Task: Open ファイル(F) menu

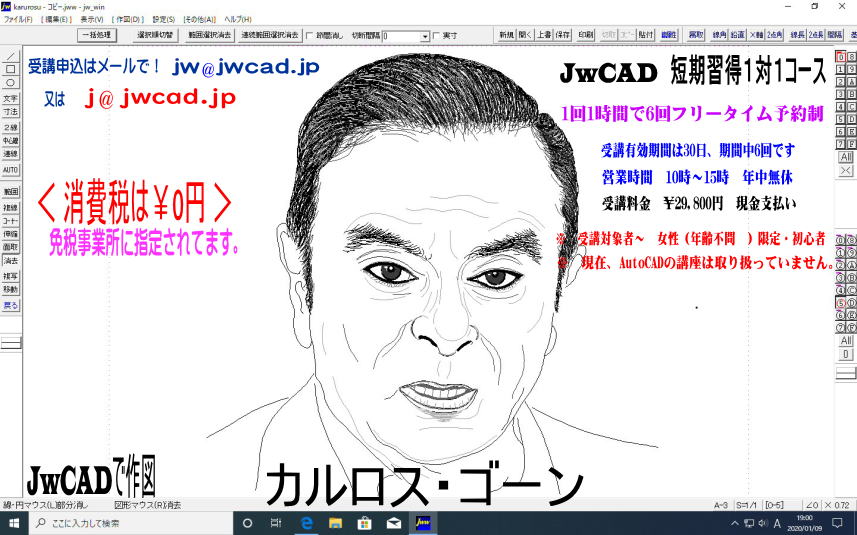Action: [x=18, y=19]
